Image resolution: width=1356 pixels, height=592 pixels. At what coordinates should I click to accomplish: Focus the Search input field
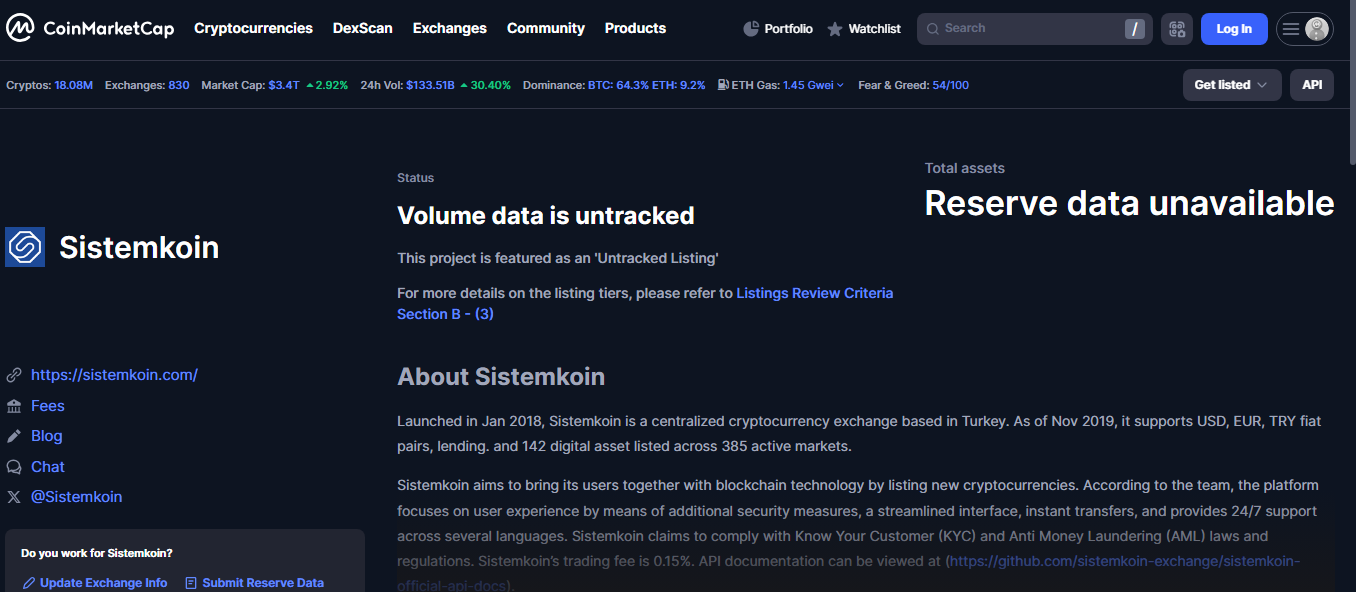[x=1034, y=29]
